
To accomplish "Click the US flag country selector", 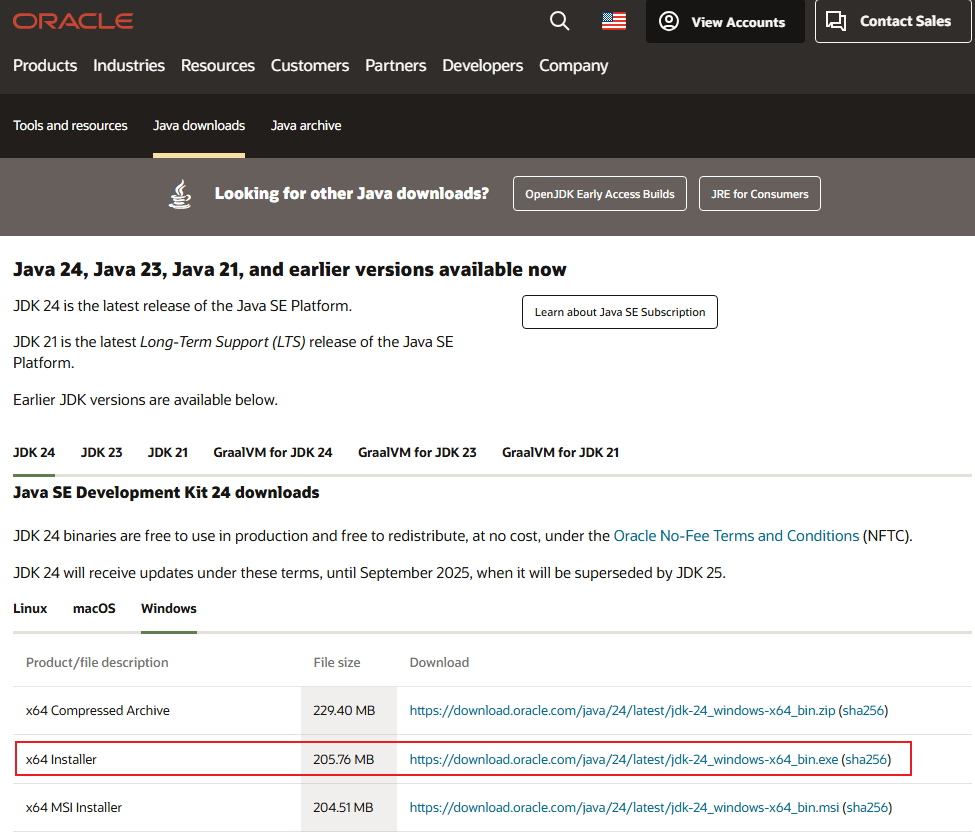I will [614, 21].
